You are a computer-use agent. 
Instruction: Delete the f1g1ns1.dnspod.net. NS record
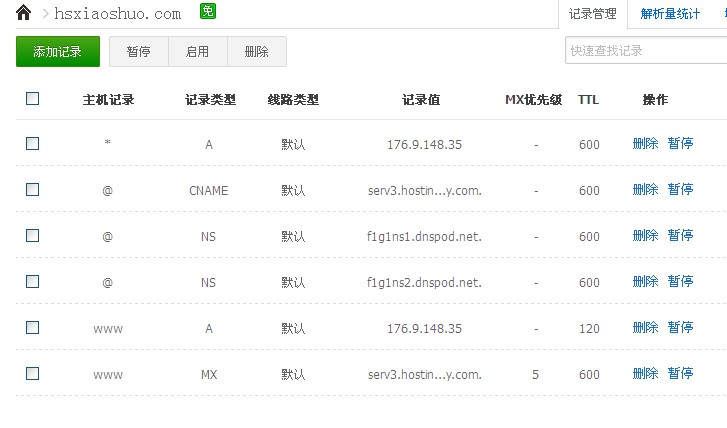tap(645, 236)
